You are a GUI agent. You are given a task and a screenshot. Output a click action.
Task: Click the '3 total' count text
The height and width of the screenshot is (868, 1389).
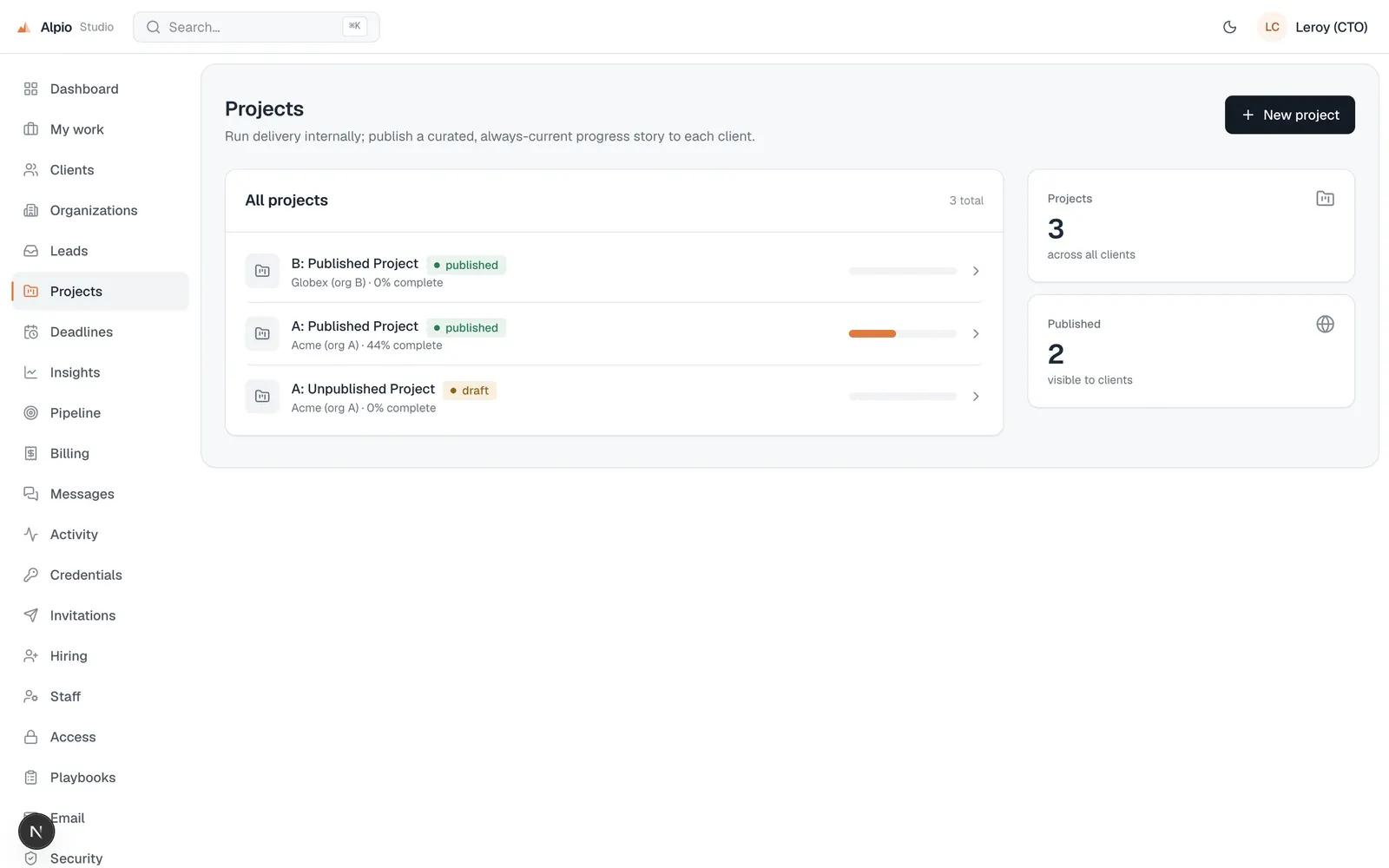pos(966,201)
